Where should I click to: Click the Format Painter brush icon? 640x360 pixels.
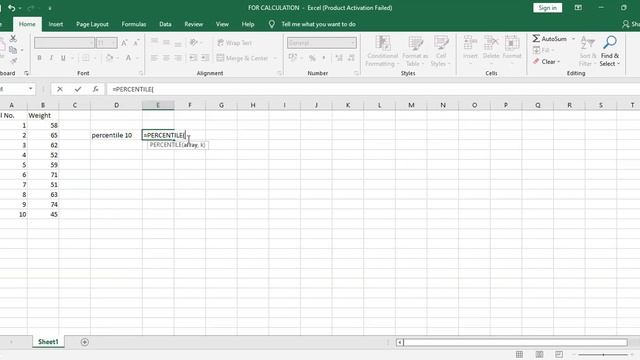pyautogui.click(x=13, y=61)
